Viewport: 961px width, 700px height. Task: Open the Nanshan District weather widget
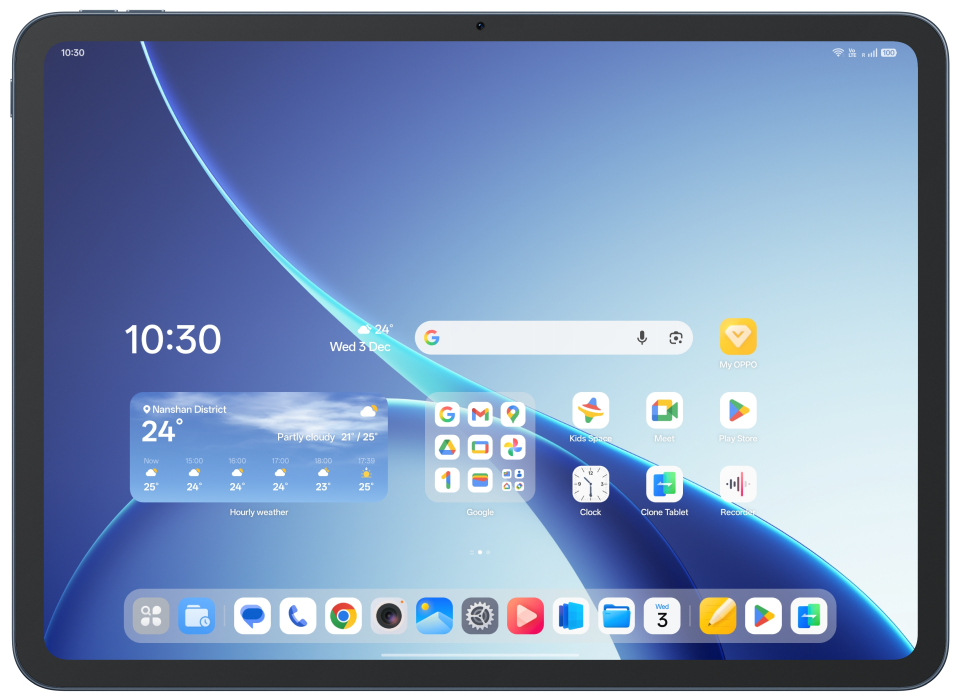pyautogui.click(x=259, y=447)
